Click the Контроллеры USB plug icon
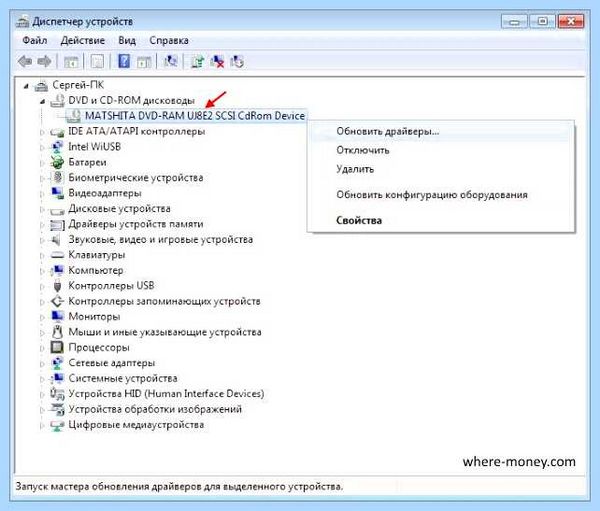Image resolution: width=600 pixels, height=511 pixels. [x=57, y=286]
